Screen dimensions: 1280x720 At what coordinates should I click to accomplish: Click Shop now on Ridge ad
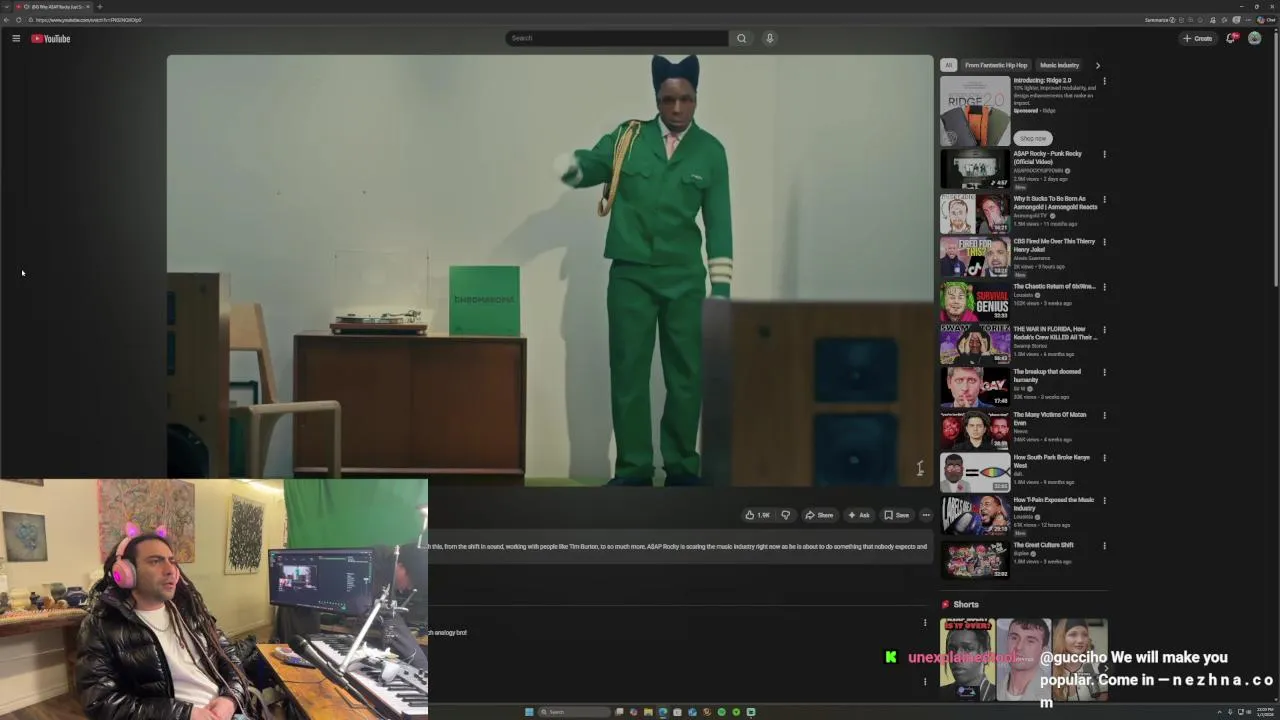tap(1033, 138)
